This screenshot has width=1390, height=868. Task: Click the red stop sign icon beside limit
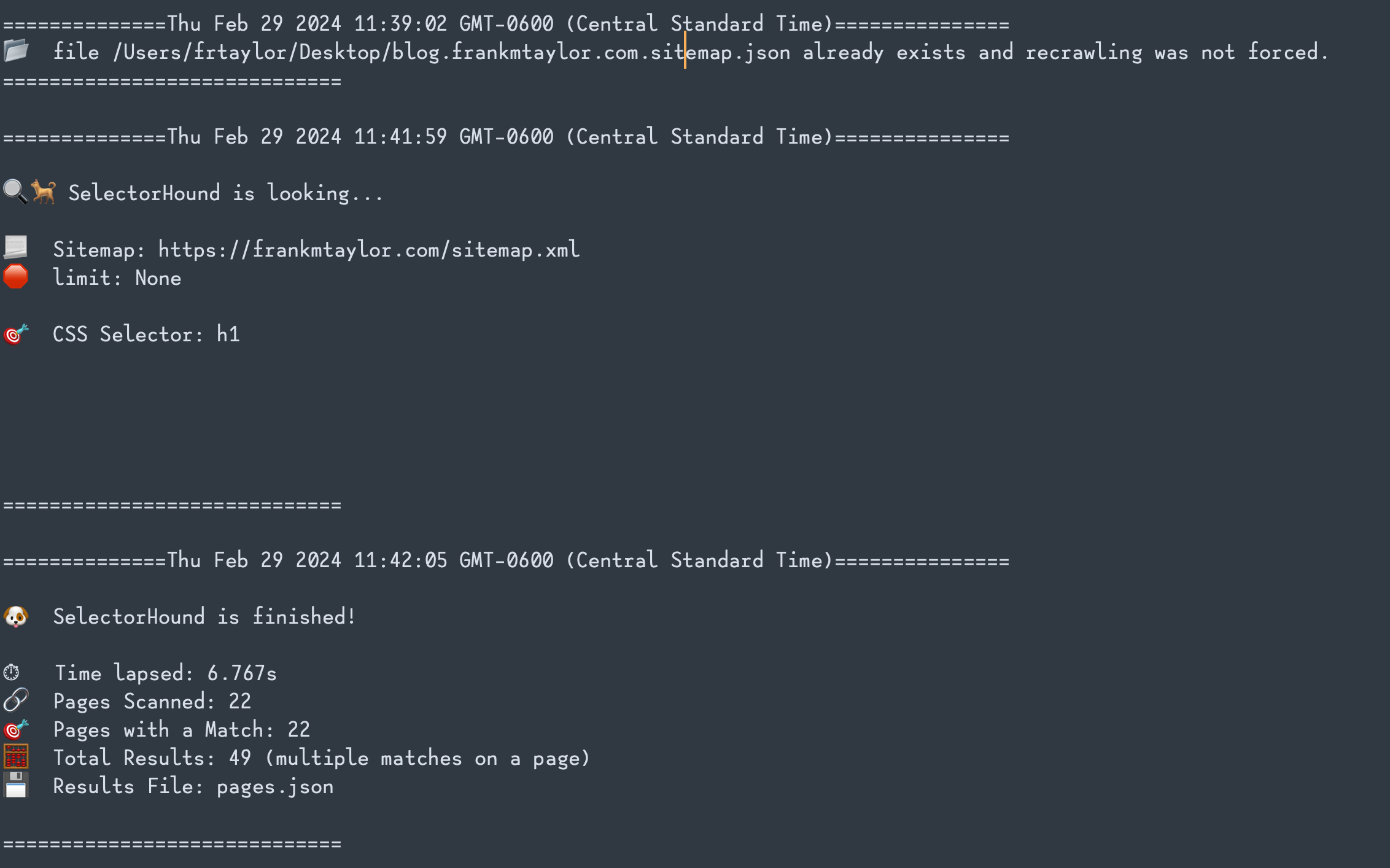click(x=16, y=277)
